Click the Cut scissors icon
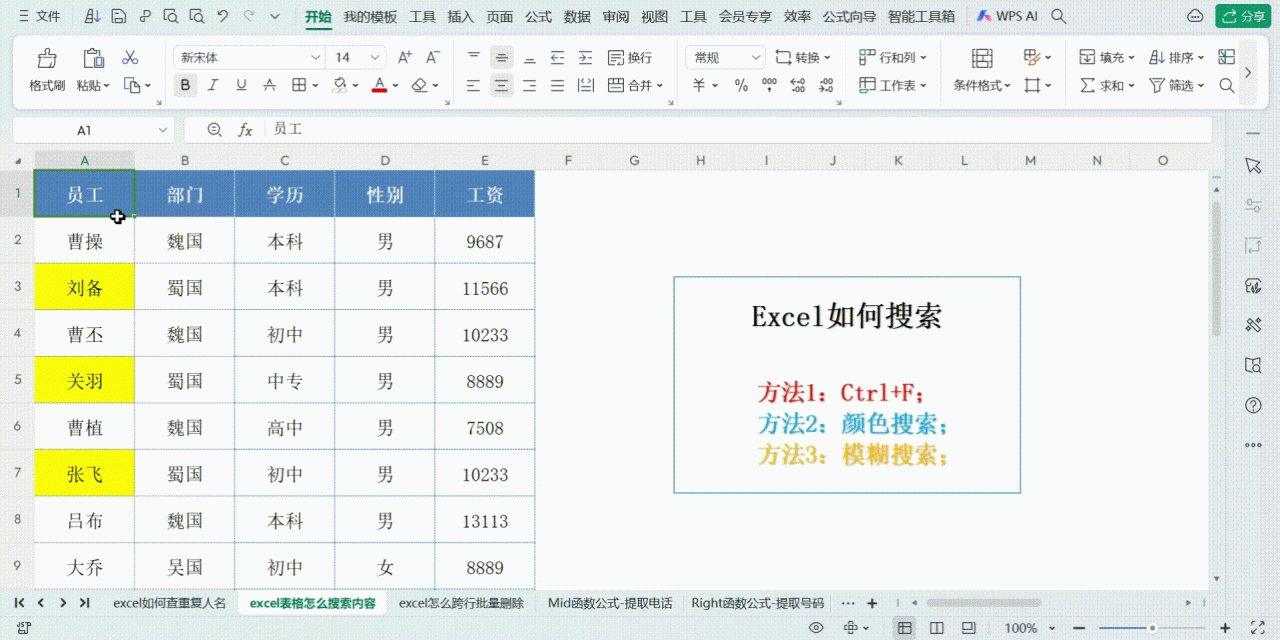This screenshot has width=1280, height=640. click(130, 58)
